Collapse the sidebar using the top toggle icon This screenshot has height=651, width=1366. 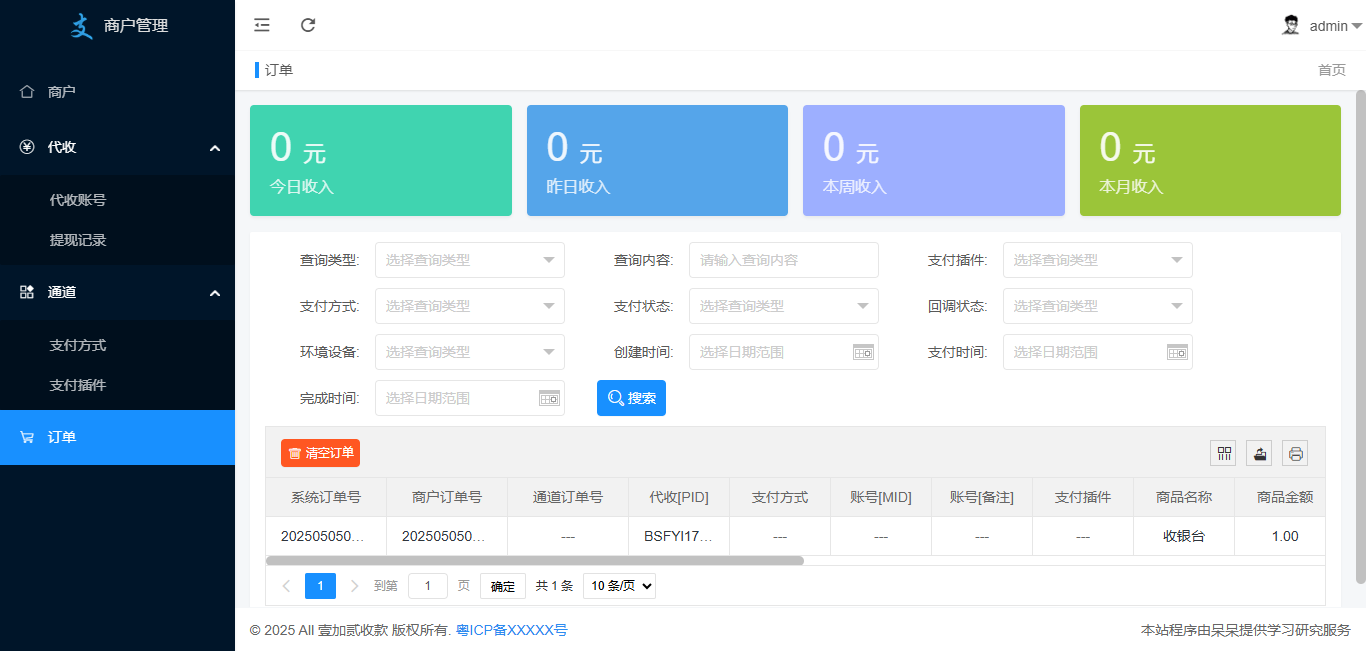coord(261,25)
